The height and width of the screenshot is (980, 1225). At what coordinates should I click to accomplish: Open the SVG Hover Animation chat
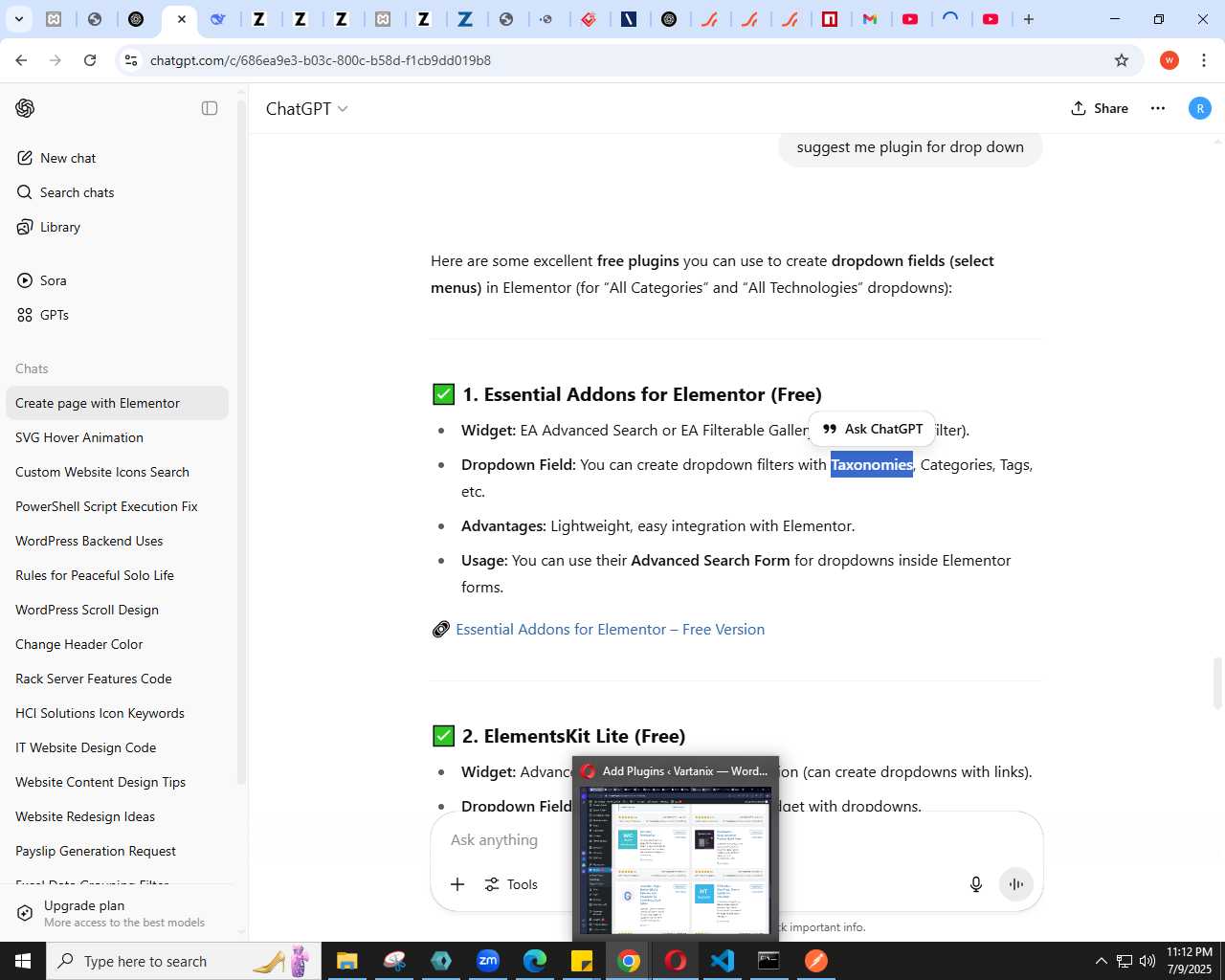coord(117,437)
